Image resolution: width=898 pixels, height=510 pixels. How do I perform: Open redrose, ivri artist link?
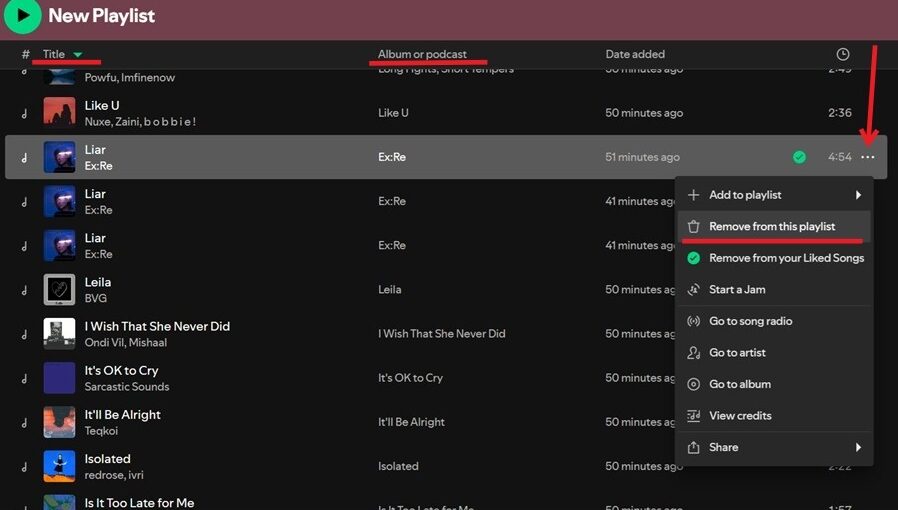pos(114,475)
